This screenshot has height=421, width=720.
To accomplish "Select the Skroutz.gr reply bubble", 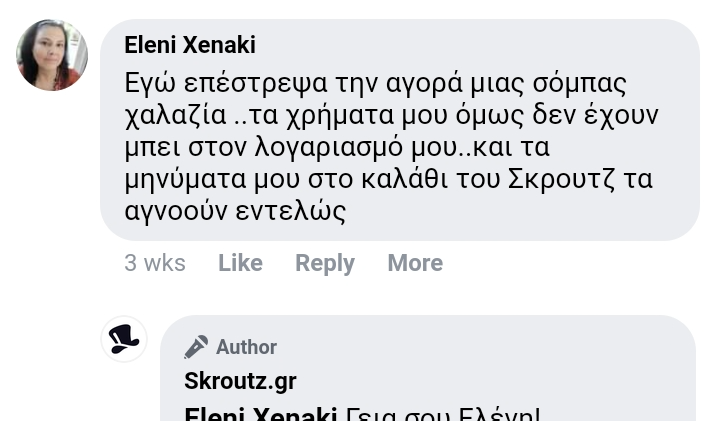I will 428,368.
